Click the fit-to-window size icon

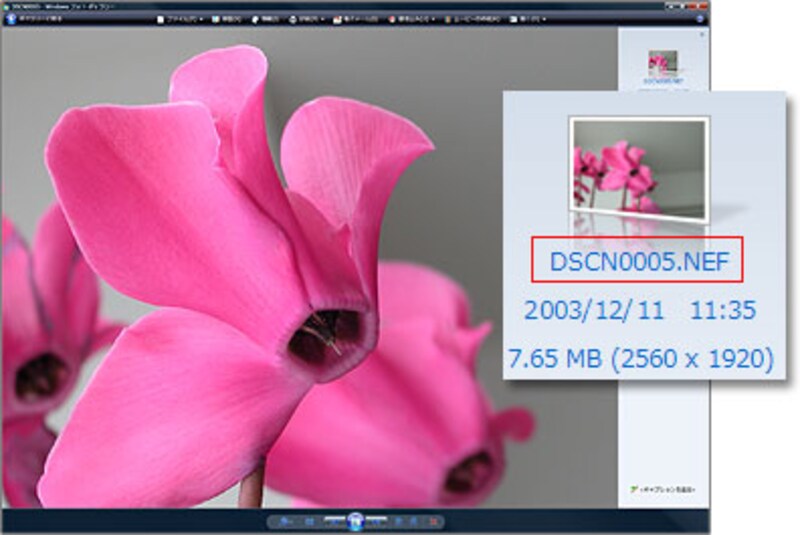coord(311,521)
